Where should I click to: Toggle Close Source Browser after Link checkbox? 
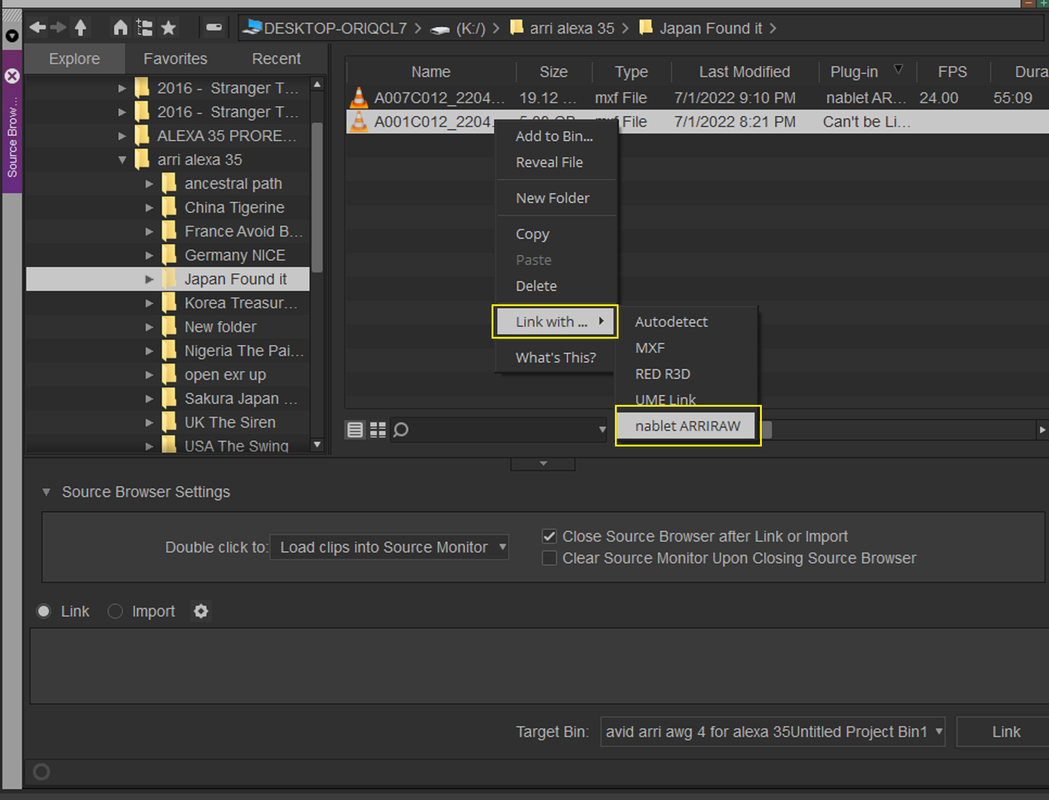tap(549, 536)
